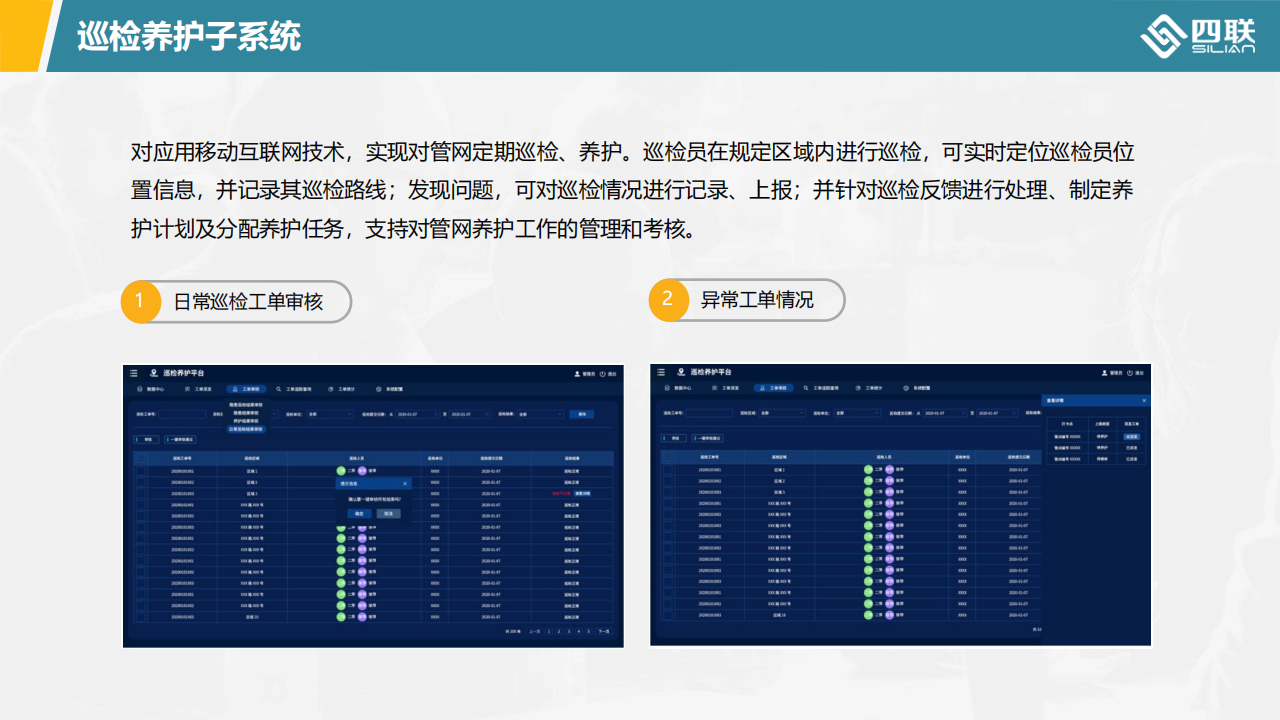Open 工单统计 tab in left screenshot

[342, 389]
